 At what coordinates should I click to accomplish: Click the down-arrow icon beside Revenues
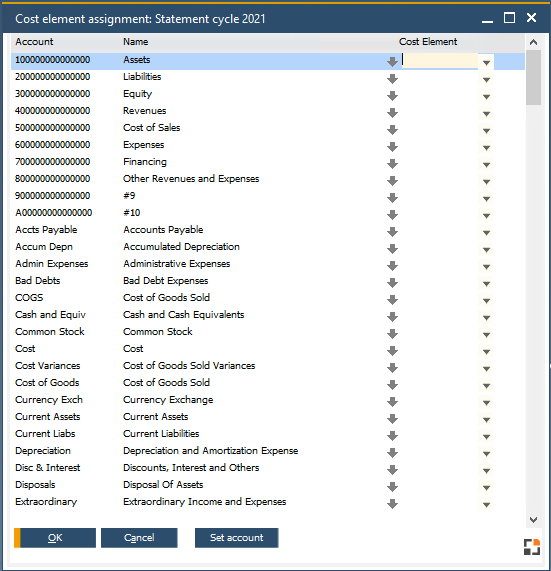pos(392,113)
